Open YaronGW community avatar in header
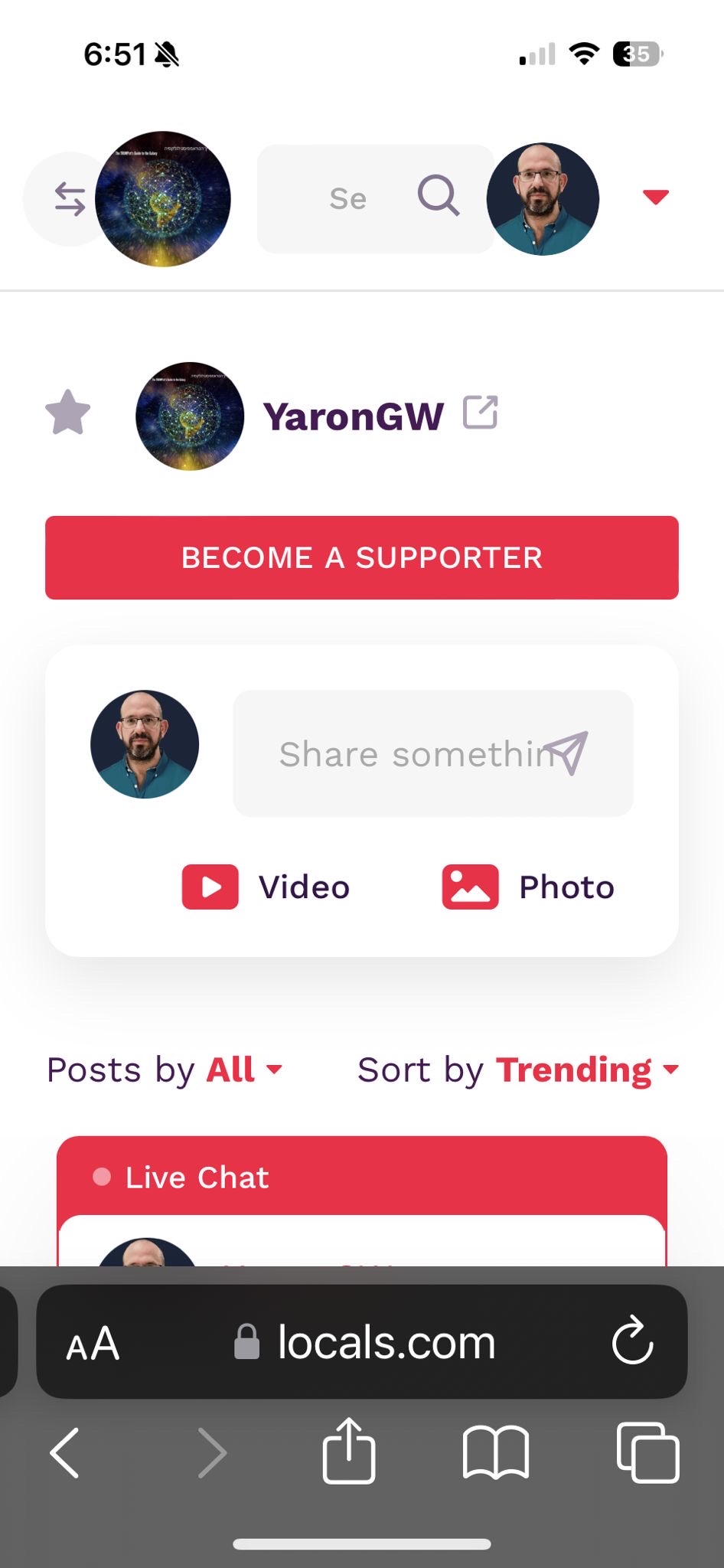Screen dimensions: 724x1568 click(x=163, y=199)
